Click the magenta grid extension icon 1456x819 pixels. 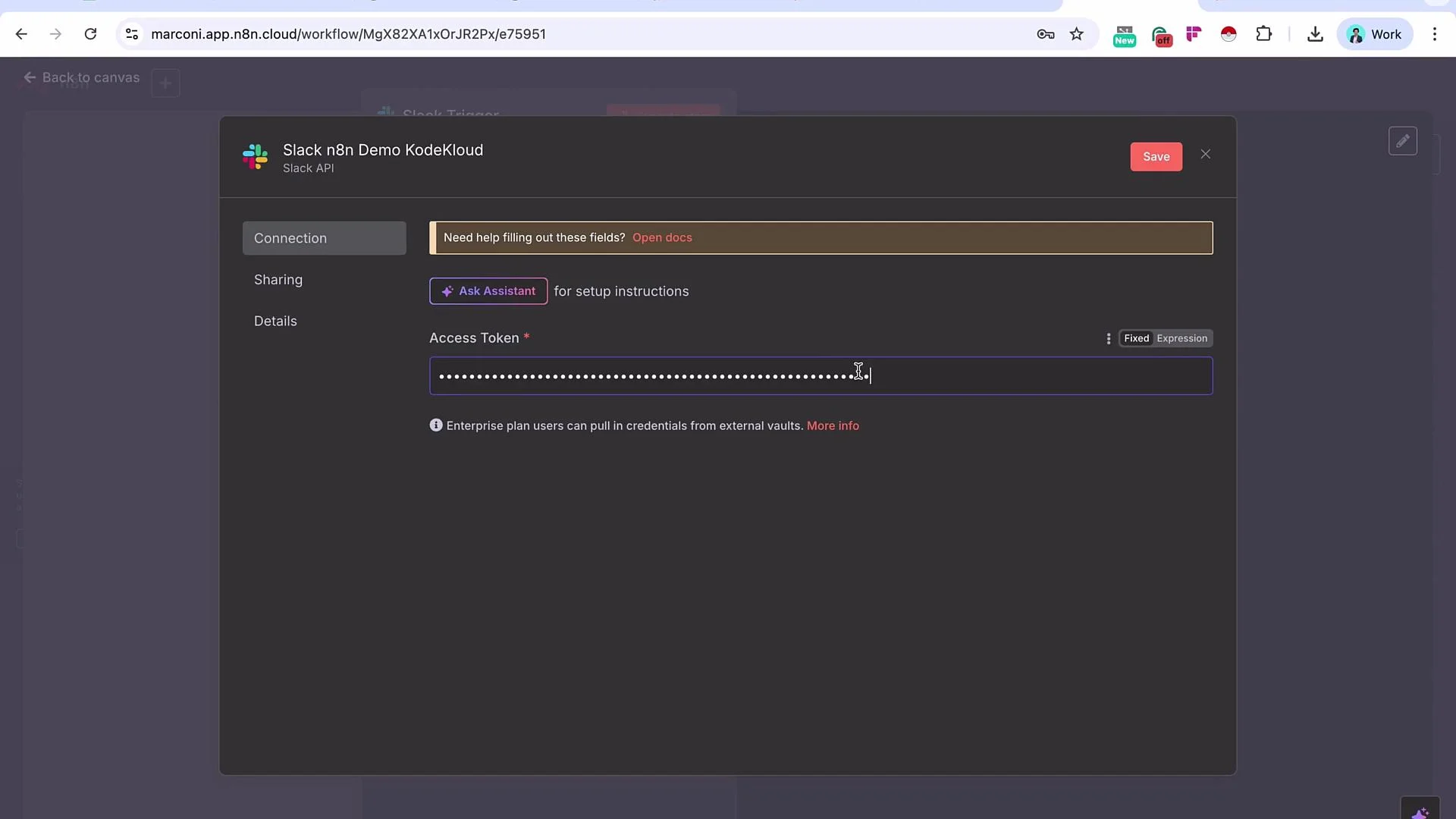click(x=1194, y=34)
